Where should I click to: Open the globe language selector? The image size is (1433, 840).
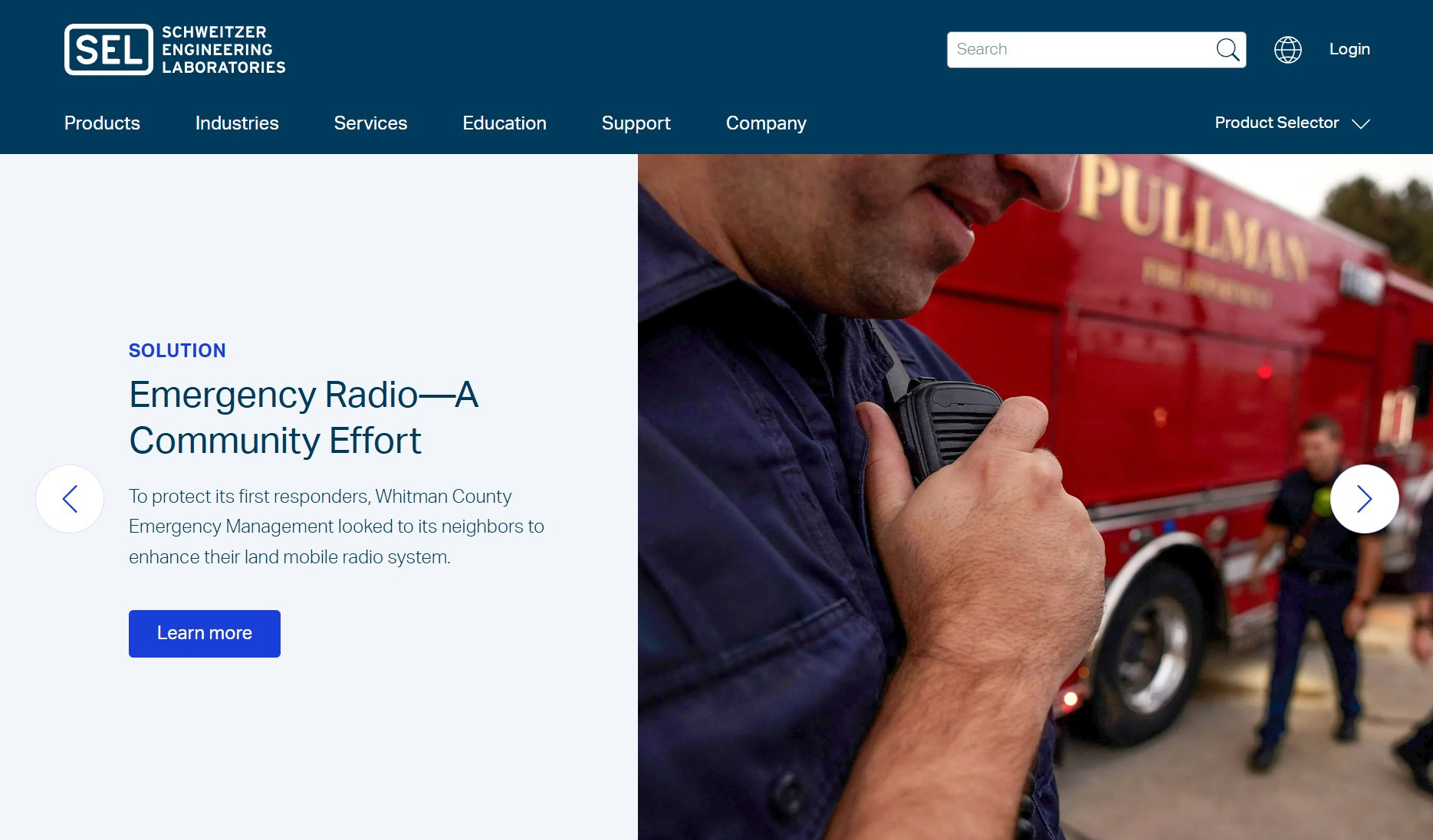1287,50
